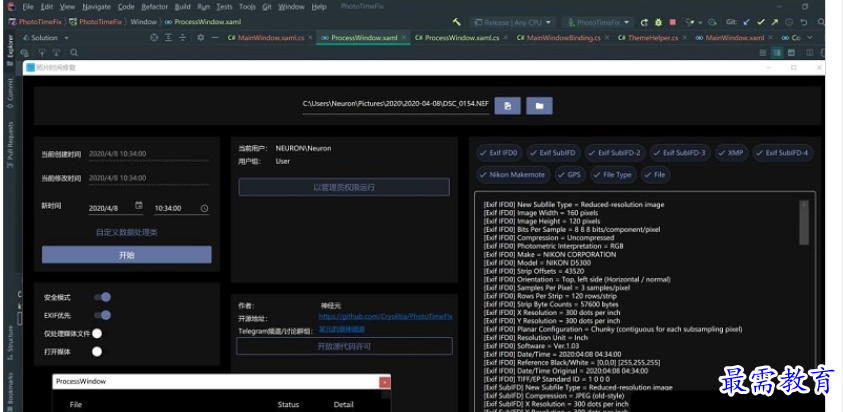
Task: Toggle the Exif SubIFD-4 filter chip
Action: pos(783,153)
